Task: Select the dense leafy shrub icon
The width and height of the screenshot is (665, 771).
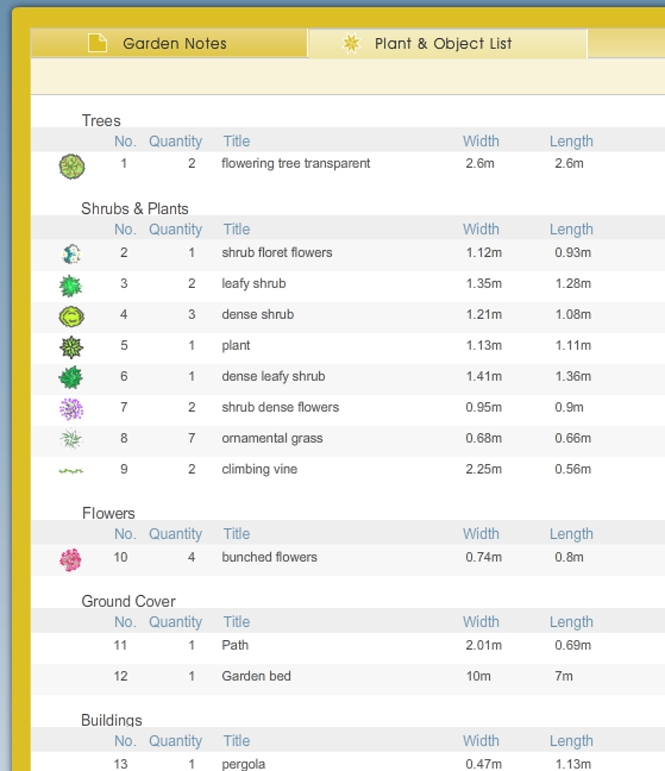Action: [71, 378]
